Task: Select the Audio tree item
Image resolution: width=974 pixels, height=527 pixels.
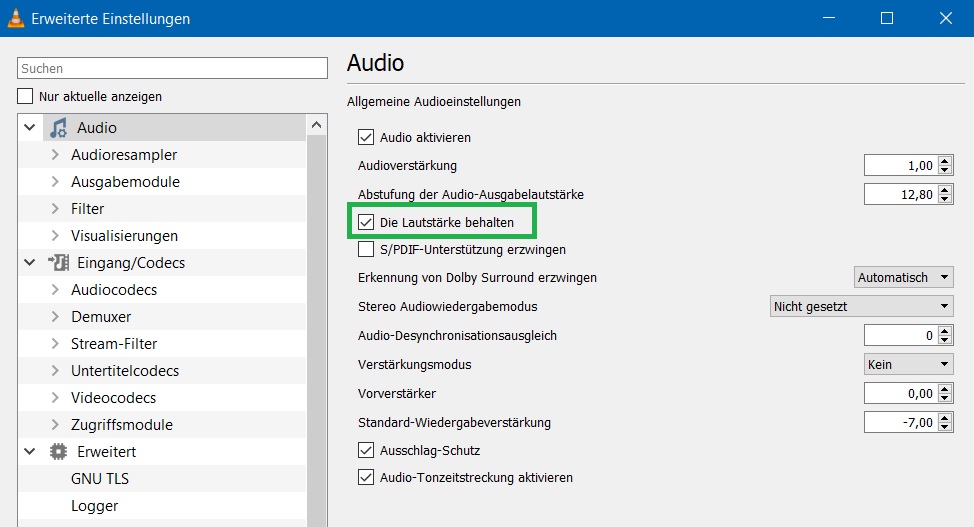Action: click(x=97, y=128)
